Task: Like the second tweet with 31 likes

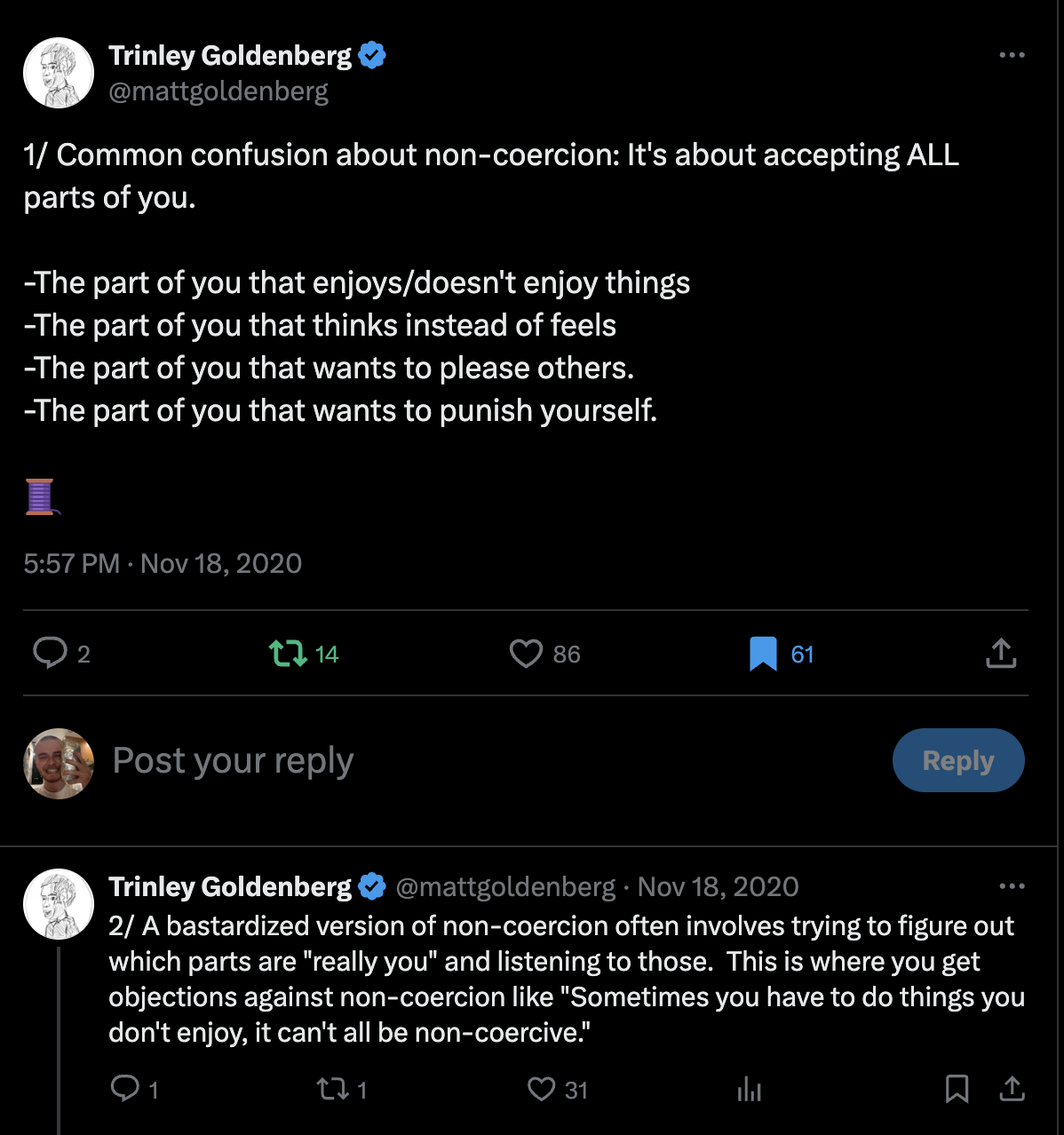Action: (x=541, y=1090)
